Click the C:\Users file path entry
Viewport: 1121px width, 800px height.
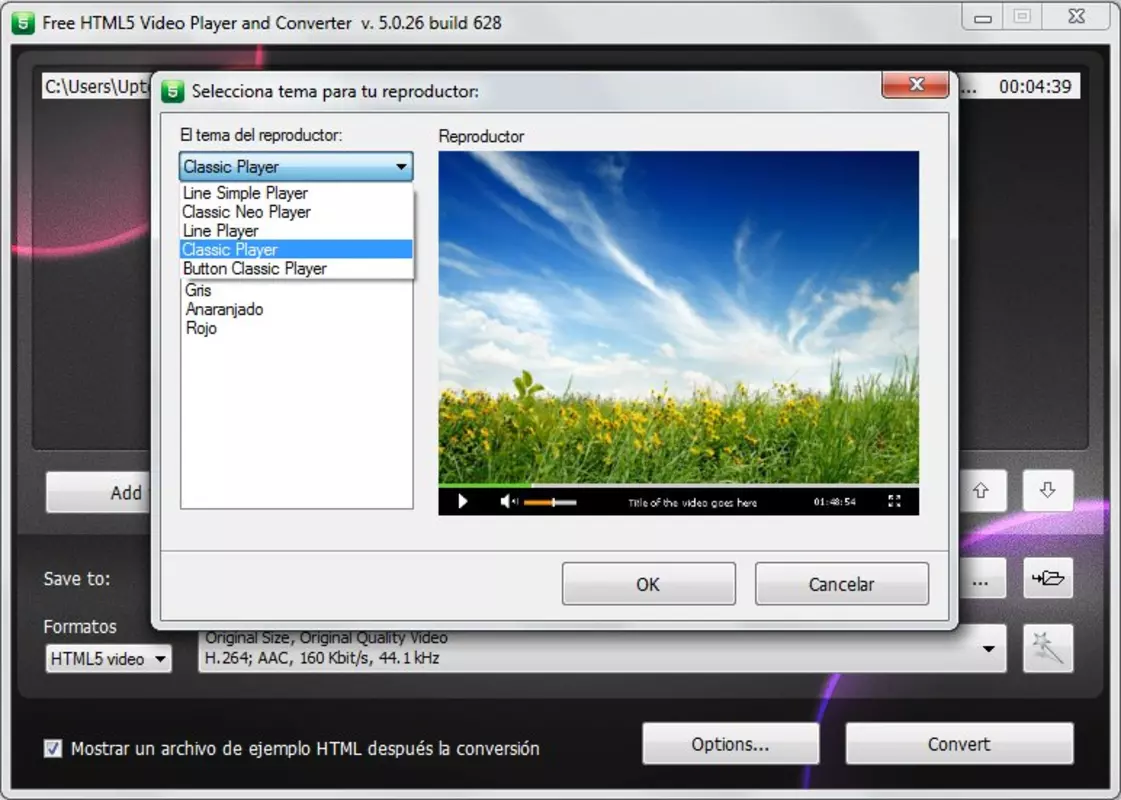click(96, 87)
